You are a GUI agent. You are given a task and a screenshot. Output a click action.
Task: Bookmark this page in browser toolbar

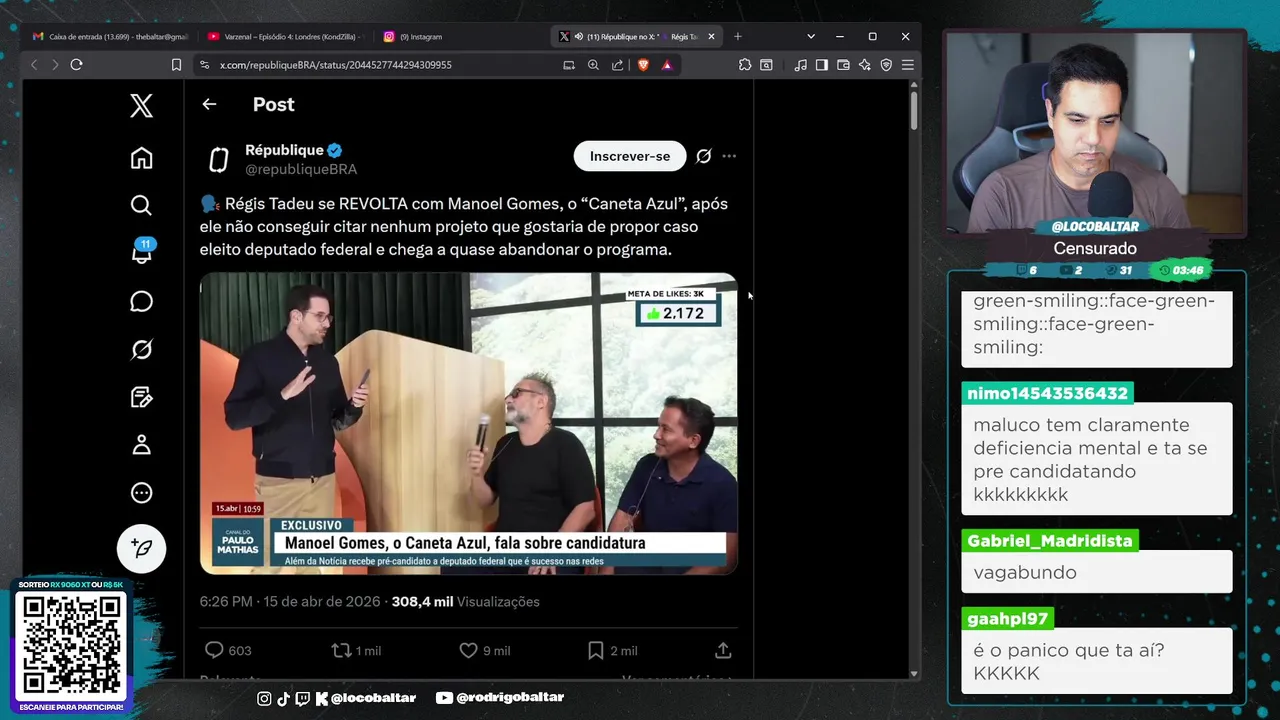pos(176,65)
